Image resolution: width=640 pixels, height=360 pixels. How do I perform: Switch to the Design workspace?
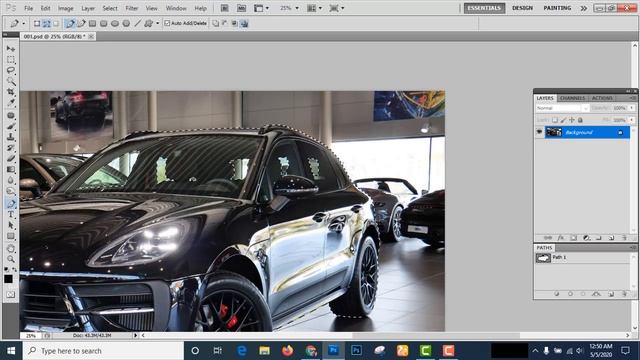click(522, 8)
